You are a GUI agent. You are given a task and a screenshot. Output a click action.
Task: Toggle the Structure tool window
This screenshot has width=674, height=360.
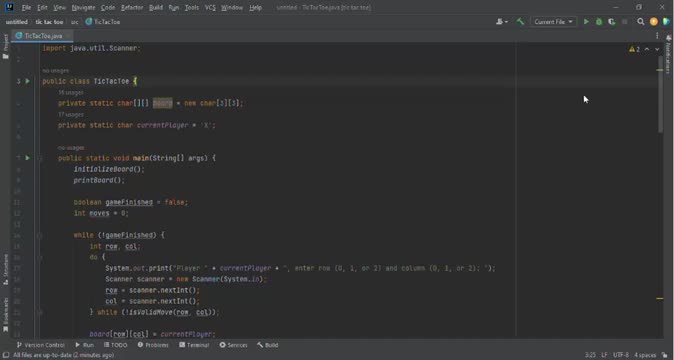point(6,269)
